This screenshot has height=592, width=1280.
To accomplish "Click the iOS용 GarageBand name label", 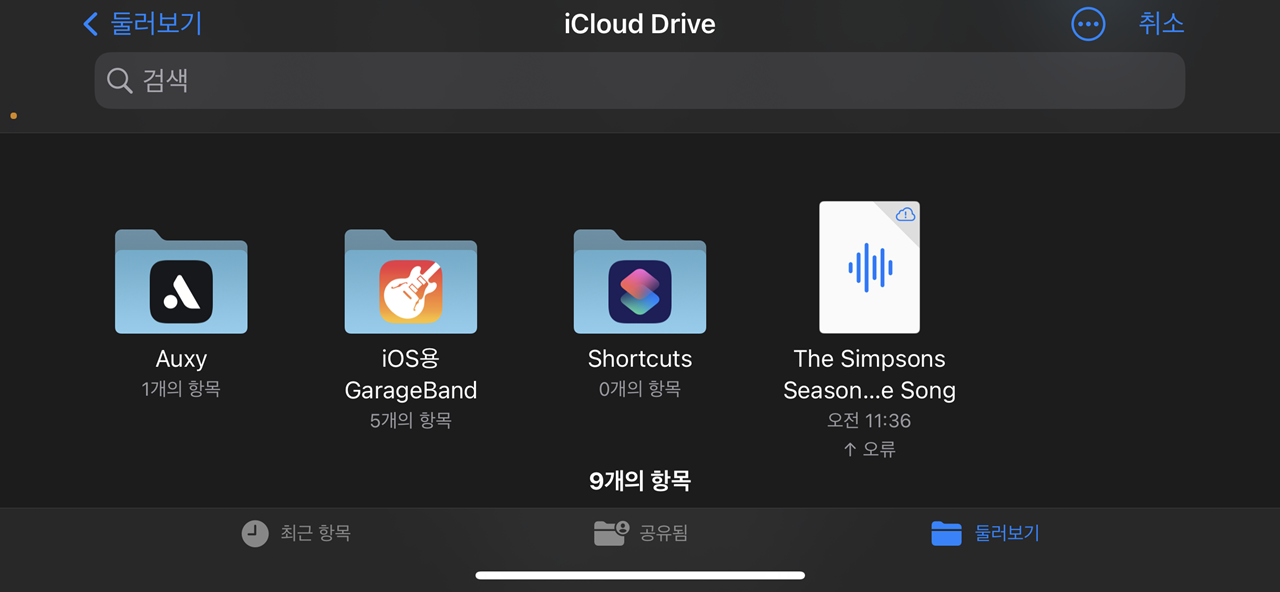I will (x=410, y=375).
